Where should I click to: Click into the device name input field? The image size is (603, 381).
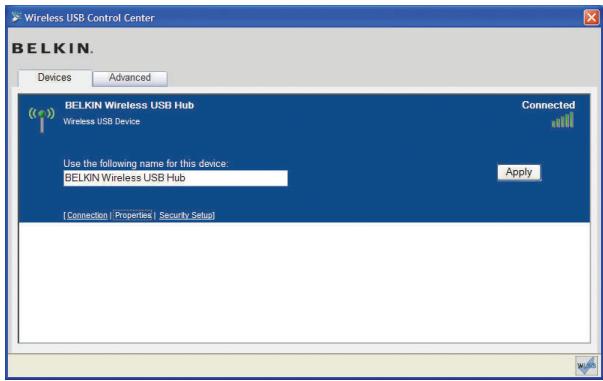(x=175, y=178)
